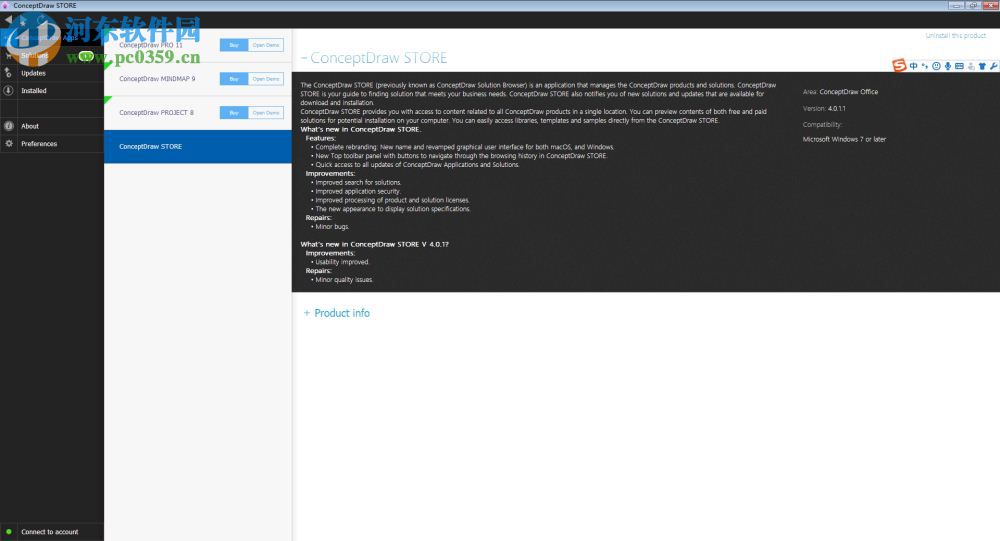The image size is (1000, 541).
Task: Open the emoji panel on IME toolbar
Action: coord(936,66)
